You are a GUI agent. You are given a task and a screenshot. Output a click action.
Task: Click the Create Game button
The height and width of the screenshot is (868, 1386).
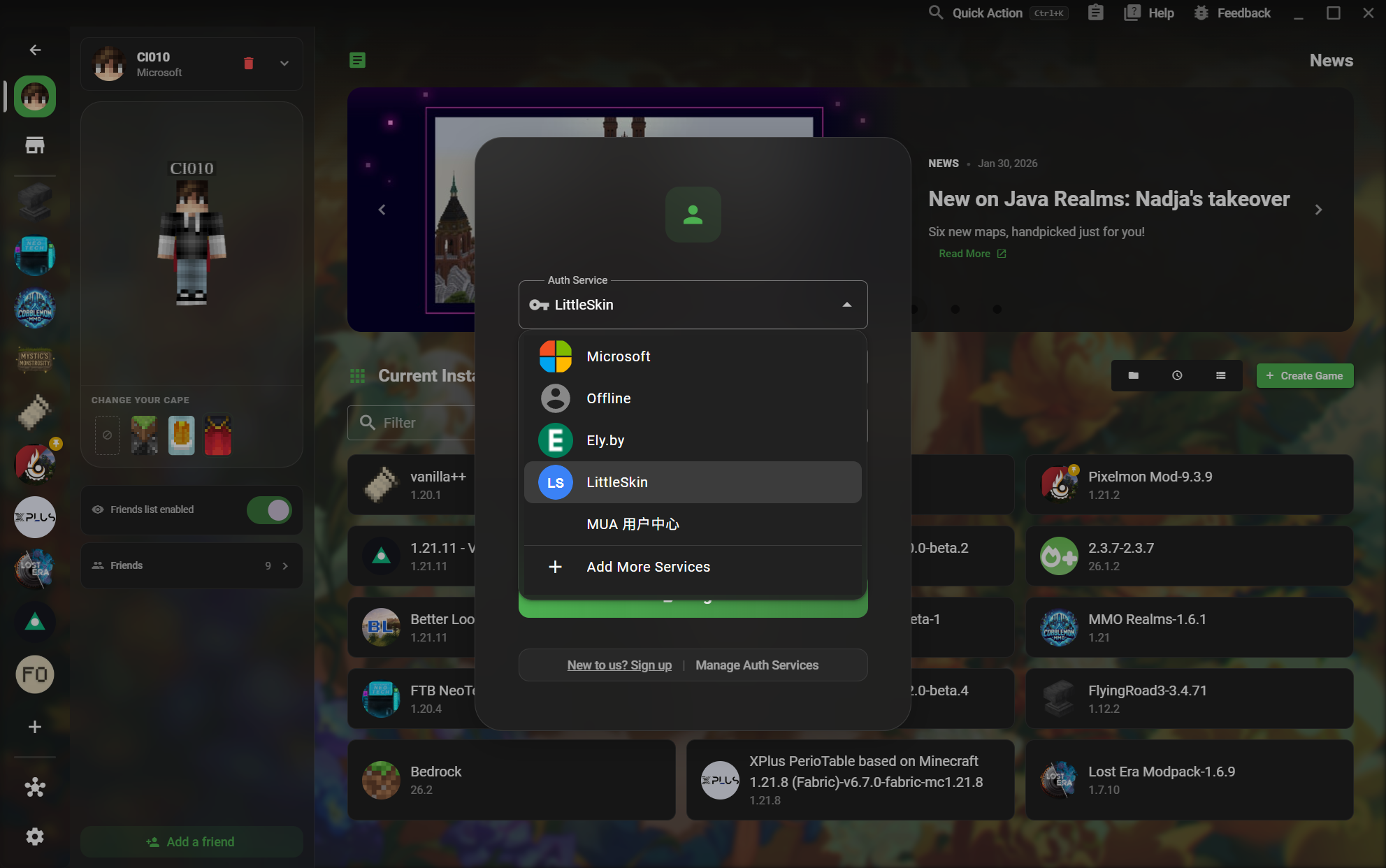(1304, 376)
